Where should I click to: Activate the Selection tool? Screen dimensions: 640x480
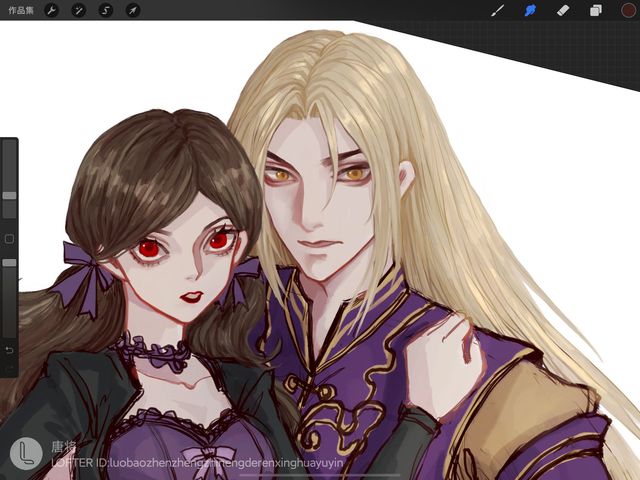105,10
